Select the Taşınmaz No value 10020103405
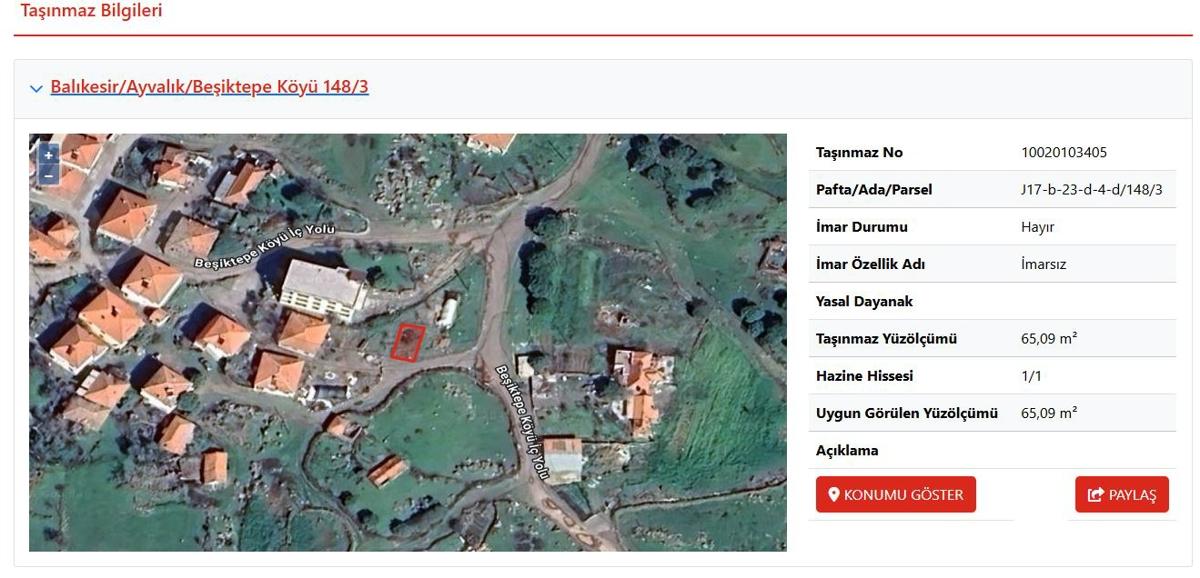This screenshot has width=1200, height=578. [1064, 153]
